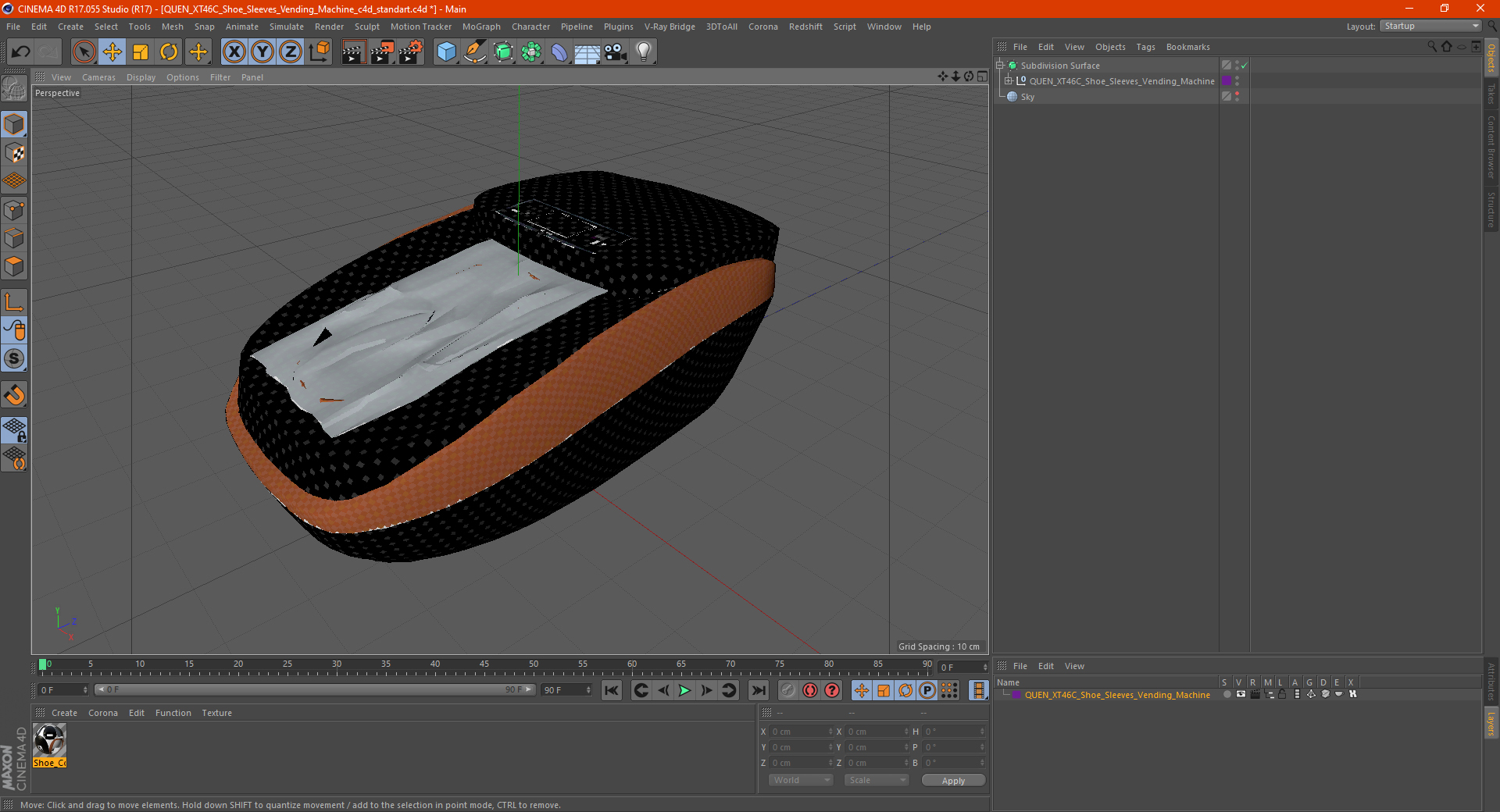Toggle Y axis lock
Image resolution: width=1500 pixels, height=812 pixels.
click(x=262, y=52)
